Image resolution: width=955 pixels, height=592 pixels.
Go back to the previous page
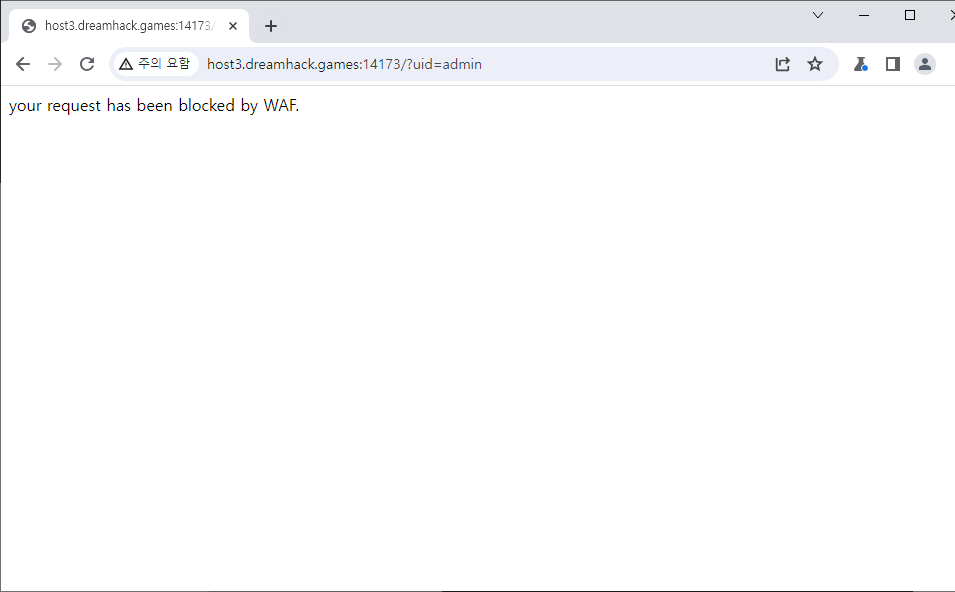pos(23,64)
